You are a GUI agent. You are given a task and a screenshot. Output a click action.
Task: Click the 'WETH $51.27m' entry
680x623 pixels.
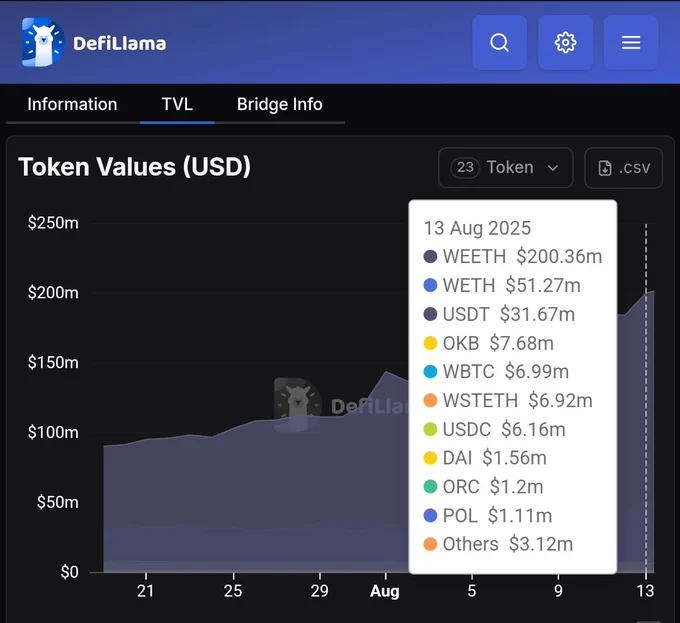502,285
